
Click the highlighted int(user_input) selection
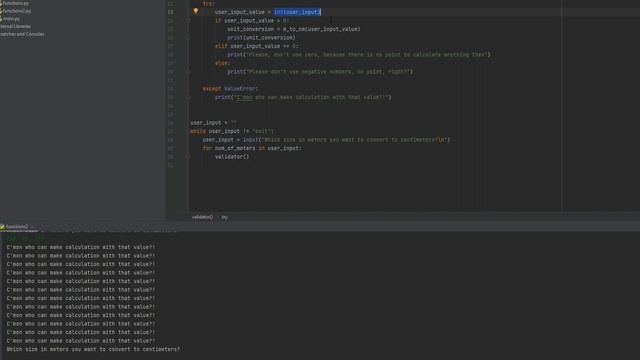tap(297, 12)
